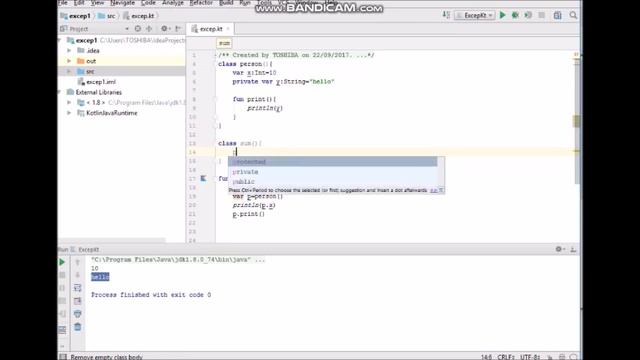Screen dimensions: 640x360
Task: Click the run gutter icon at line 17
Action: 203,178
